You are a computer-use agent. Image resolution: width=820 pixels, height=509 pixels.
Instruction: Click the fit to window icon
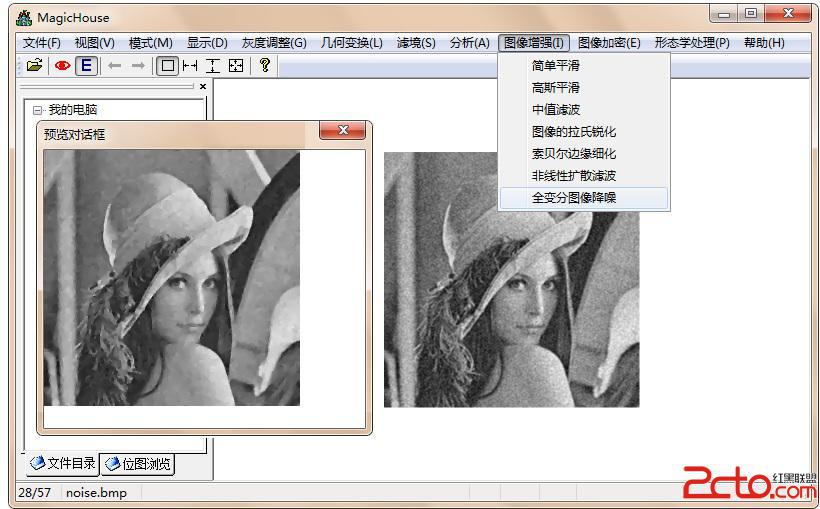tap(236, 65)
